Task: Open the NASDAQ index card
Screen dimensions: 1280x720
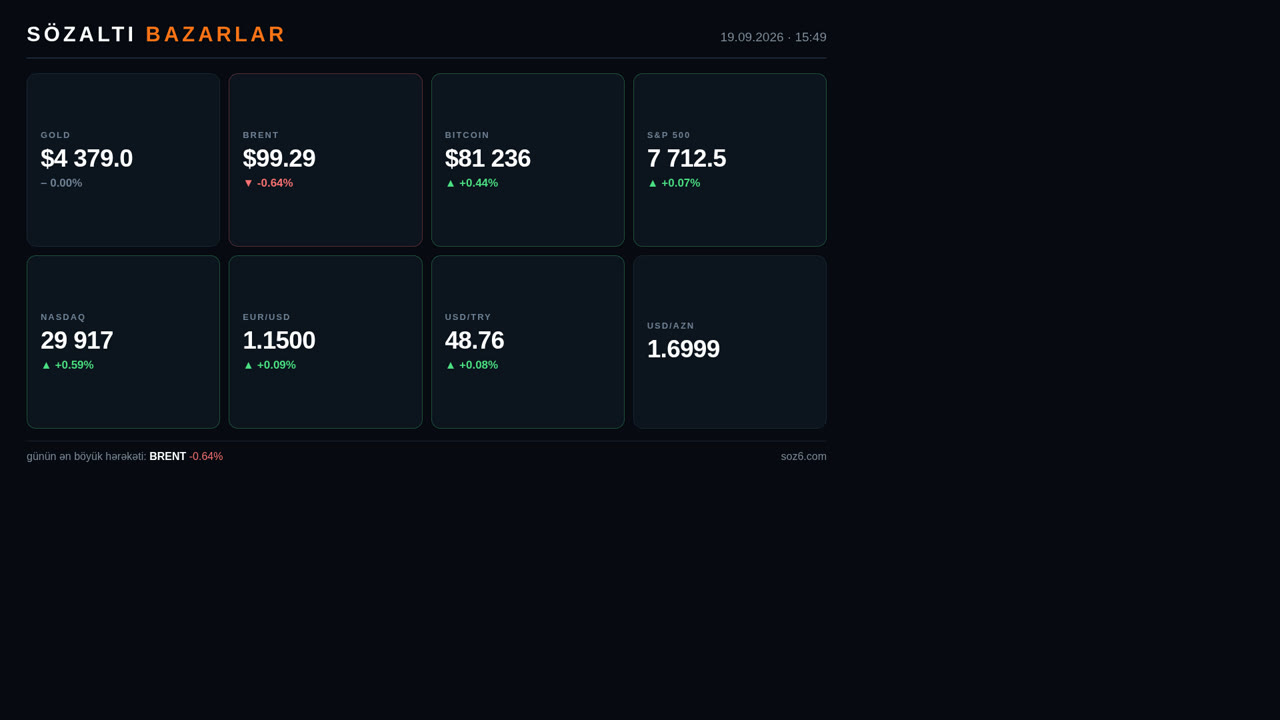Action: click(x=123, y=342)
